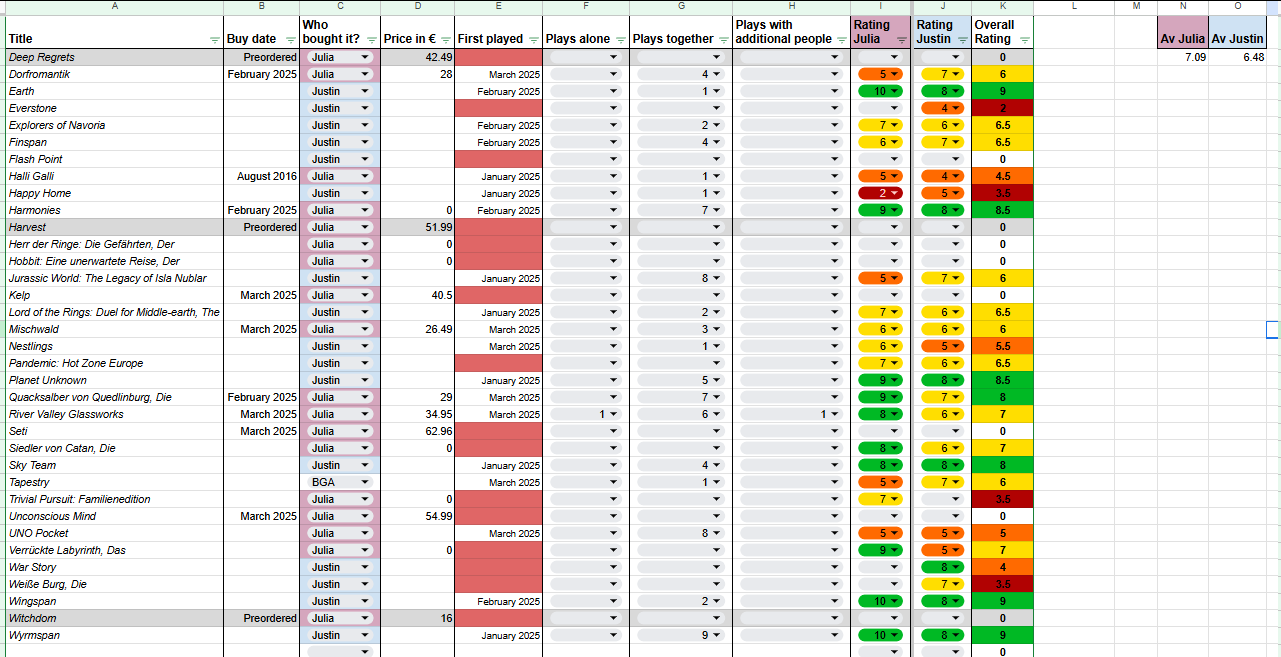Select the 7.09 average value cell

[1183, 57]
